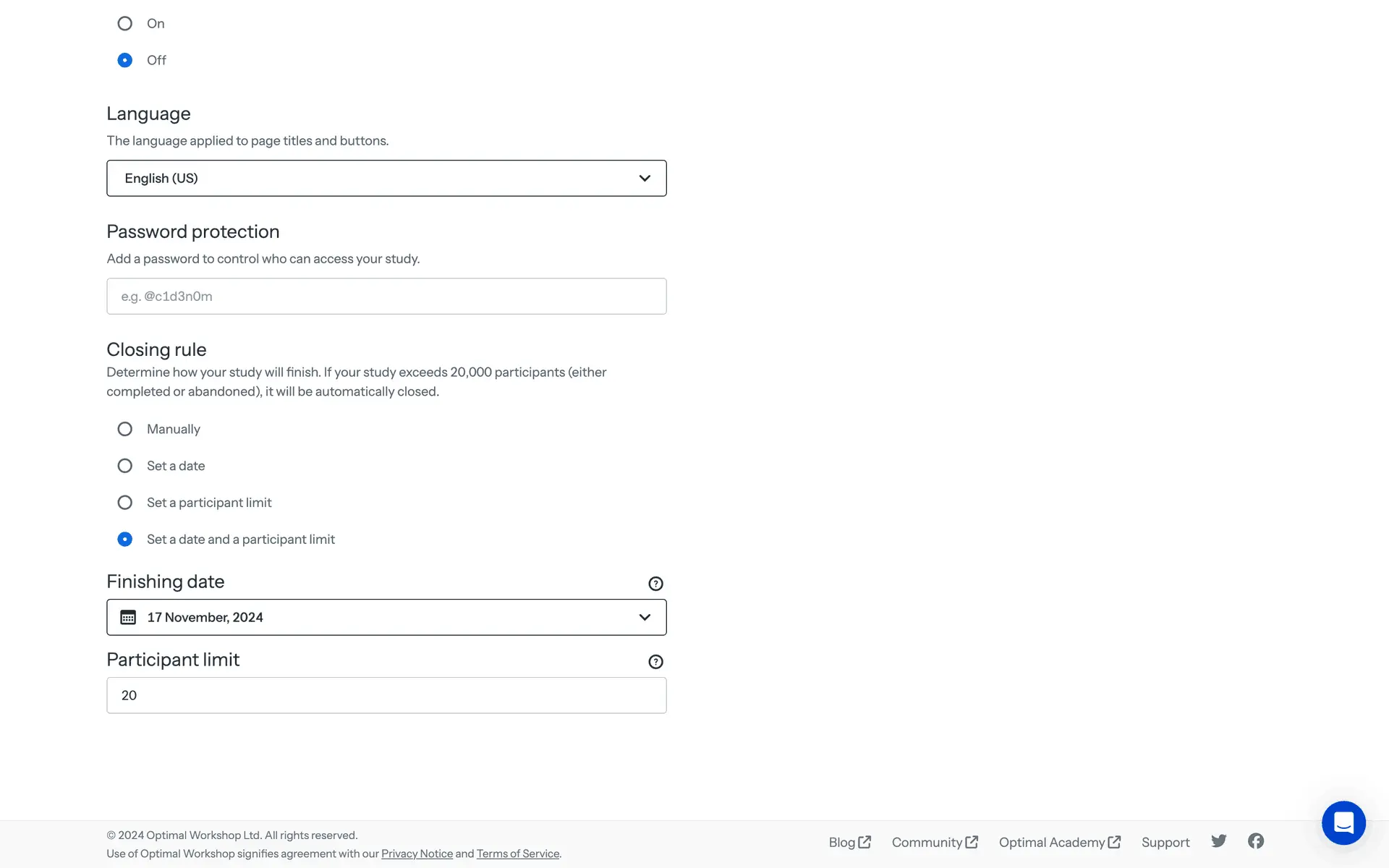Viewport: 1389px width, 868px height.
Task: Click the calendar icon in Finishing date
Action: tap(128, 617)
